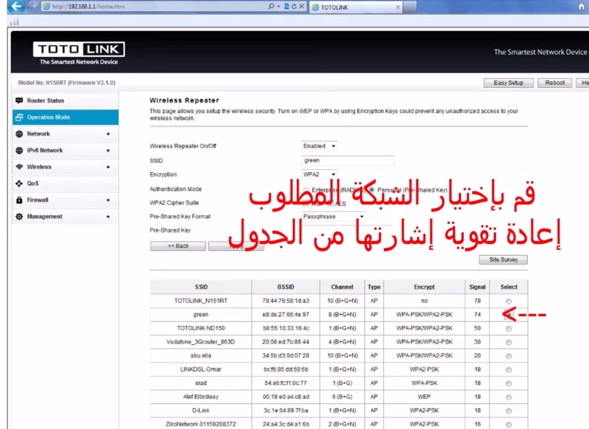The height and width of the screenshot is (429, 589).
Task: Click the Easy Setup button
Action: [508, 83]
